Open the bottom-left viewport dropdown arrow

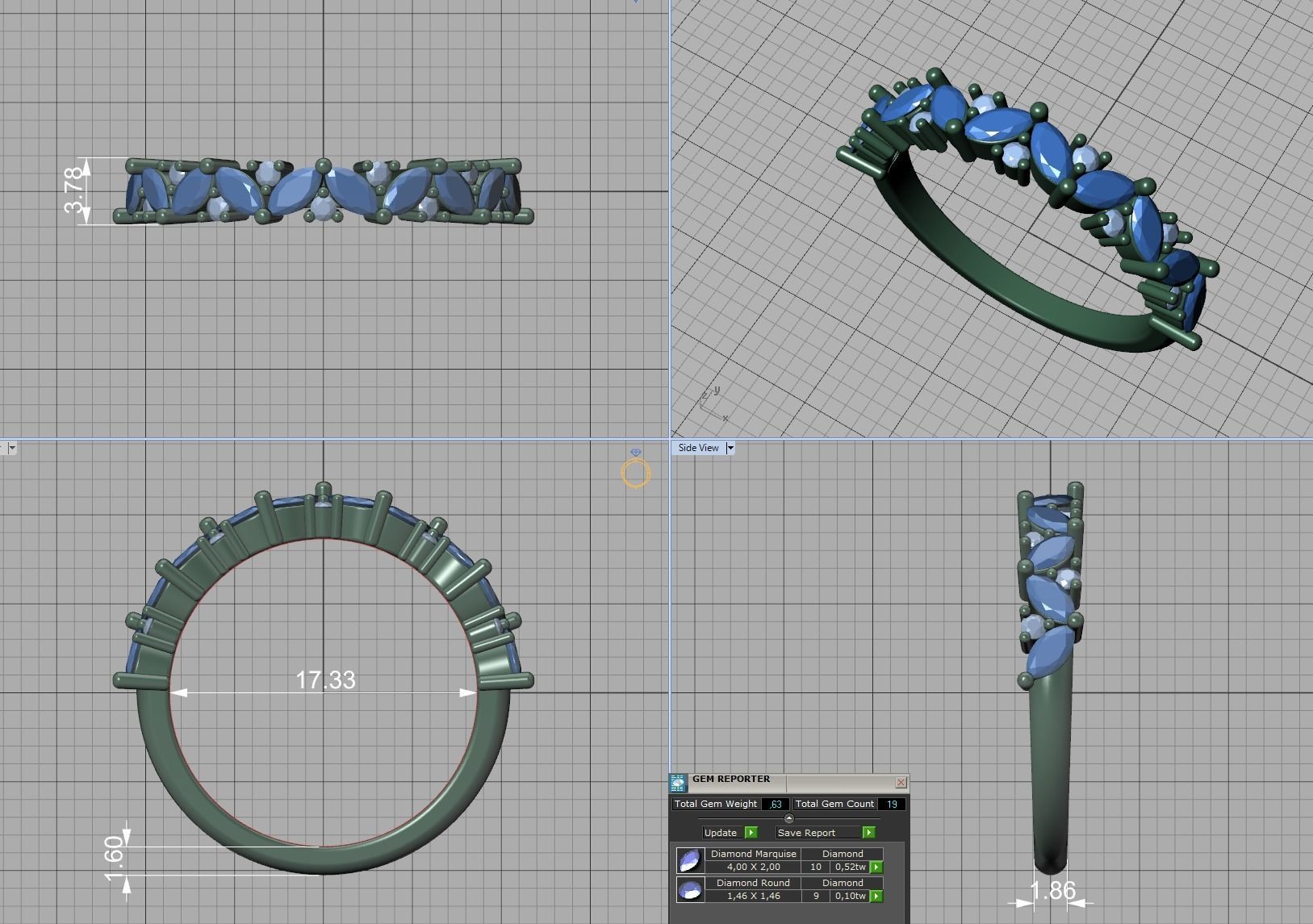click(12, 448)
